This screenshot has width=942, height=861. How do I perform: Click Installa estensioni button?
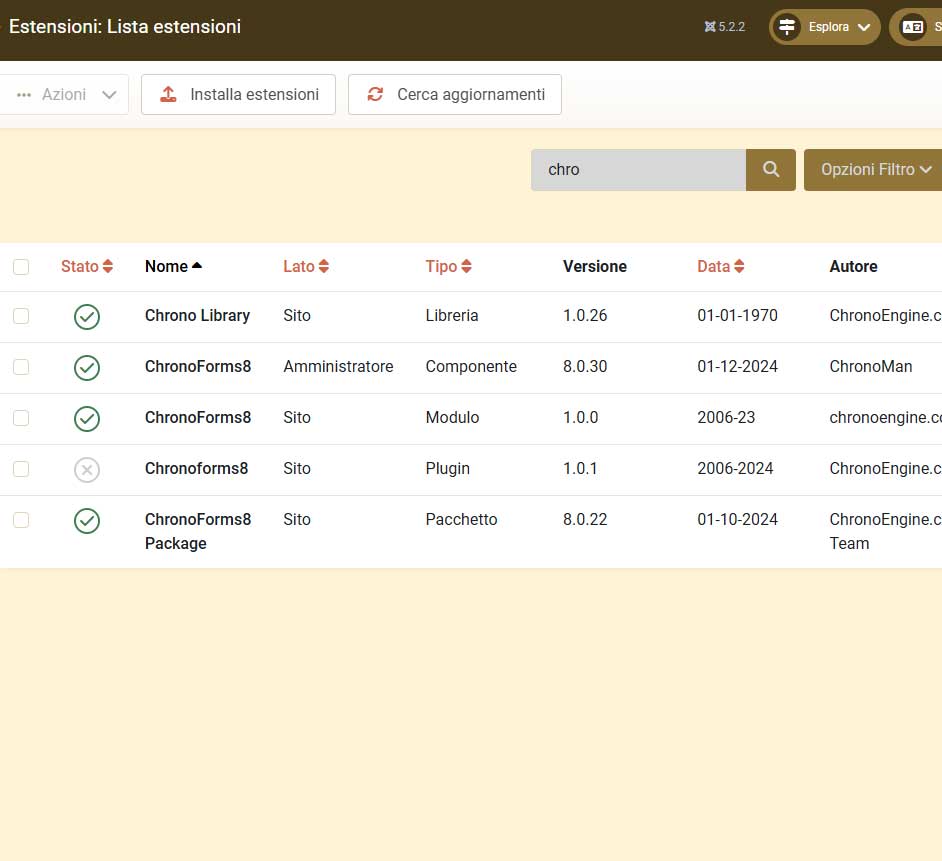pos(238,95)
